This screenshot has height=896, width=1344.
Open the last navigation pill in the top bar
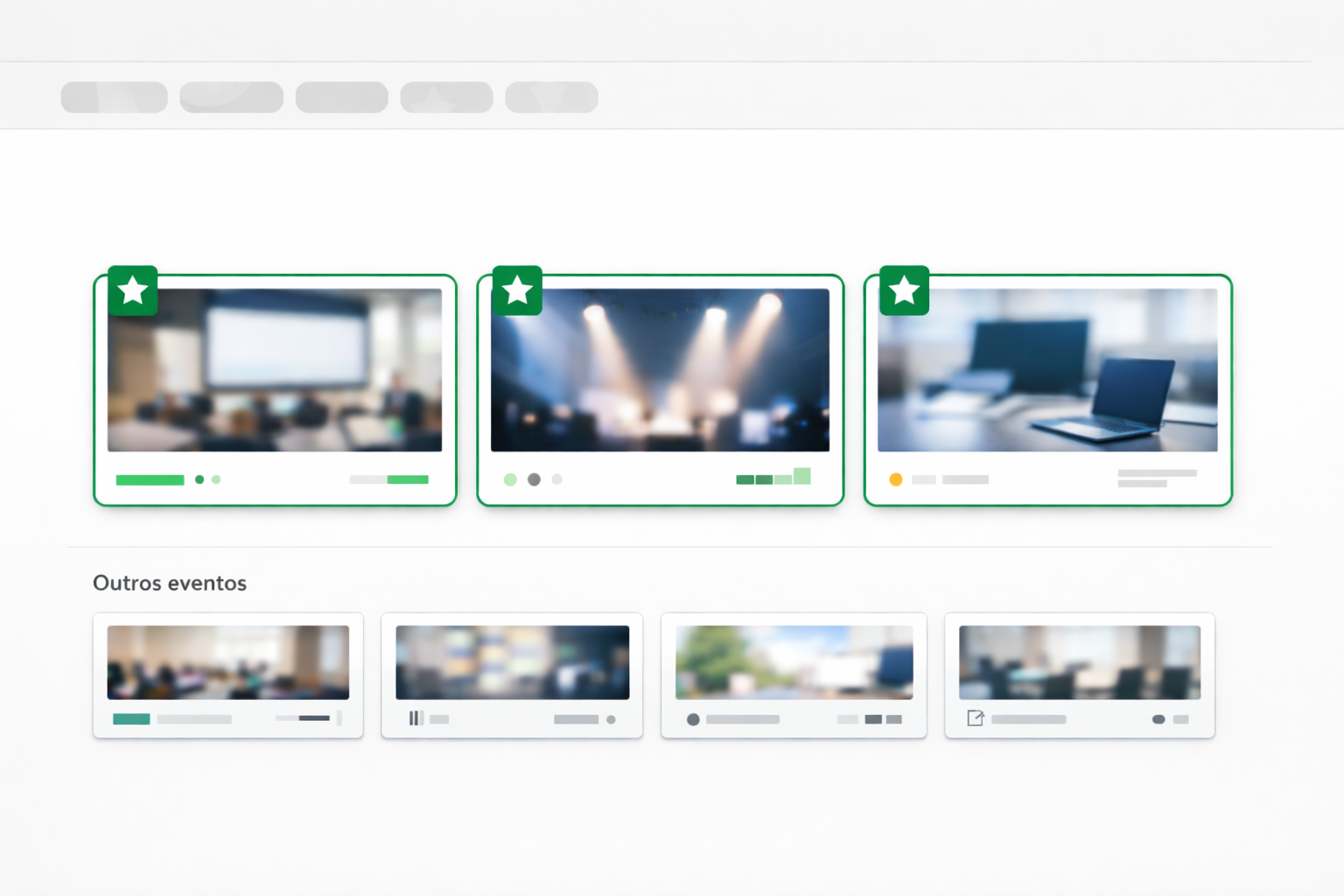coord(551,97)
